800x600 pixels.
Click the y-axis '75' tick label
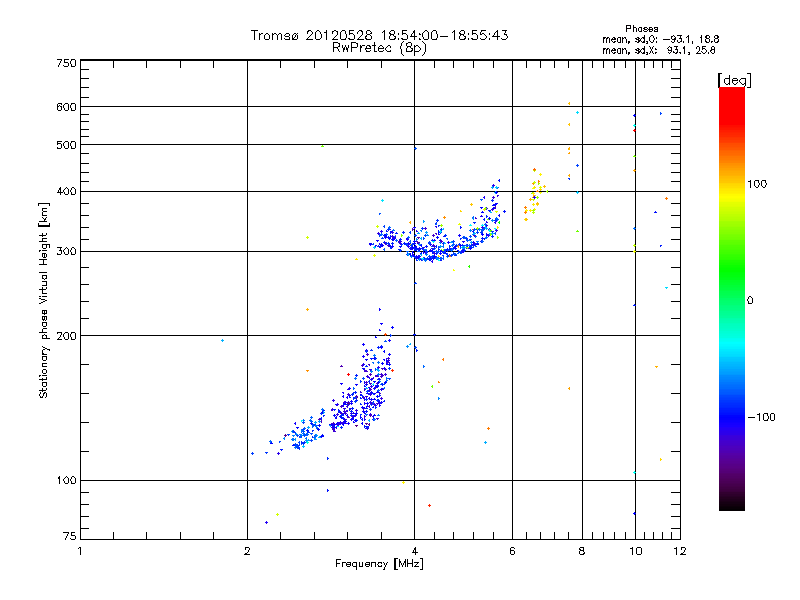coord(70,536)
